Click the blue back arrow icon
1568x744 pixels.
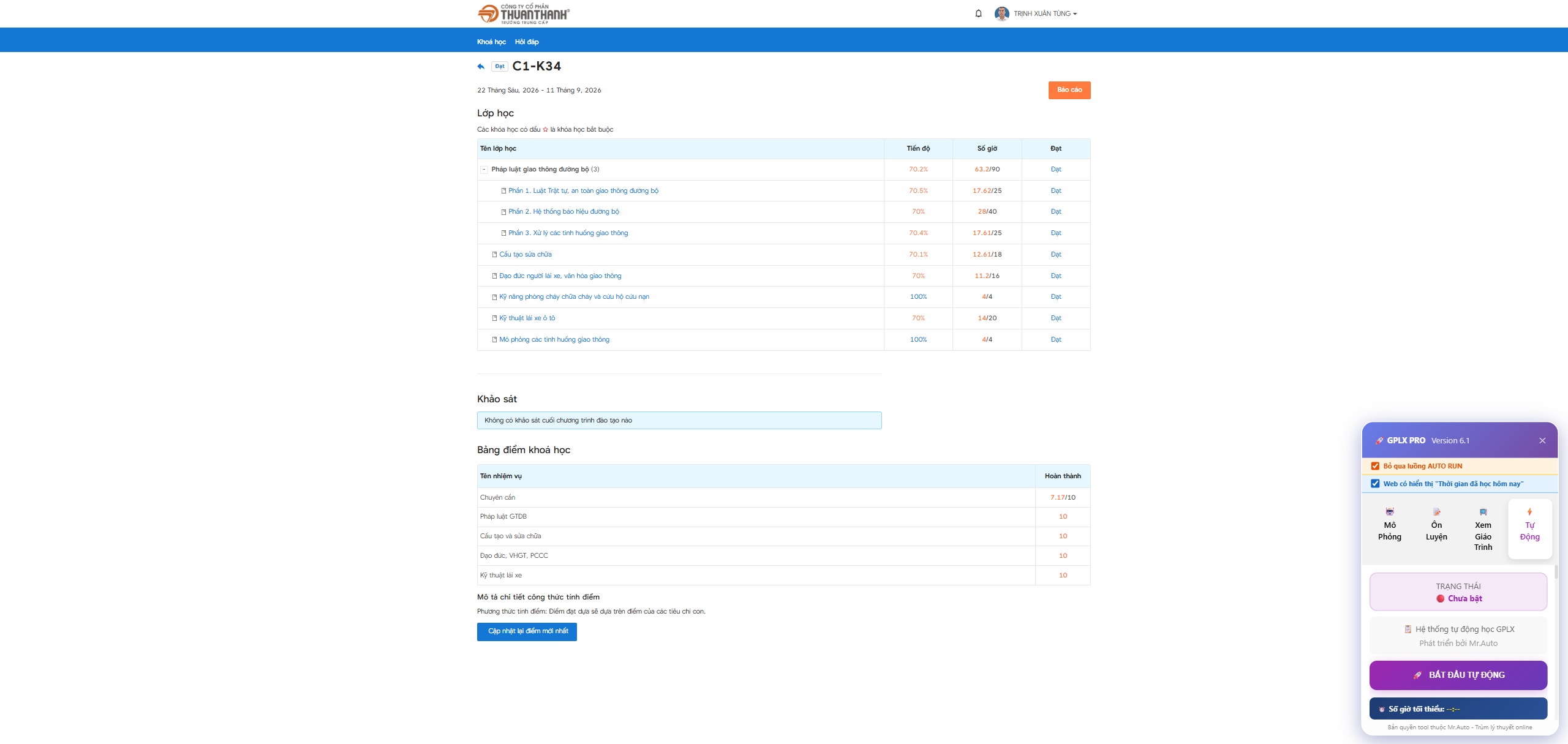click(x=481, y=66)
